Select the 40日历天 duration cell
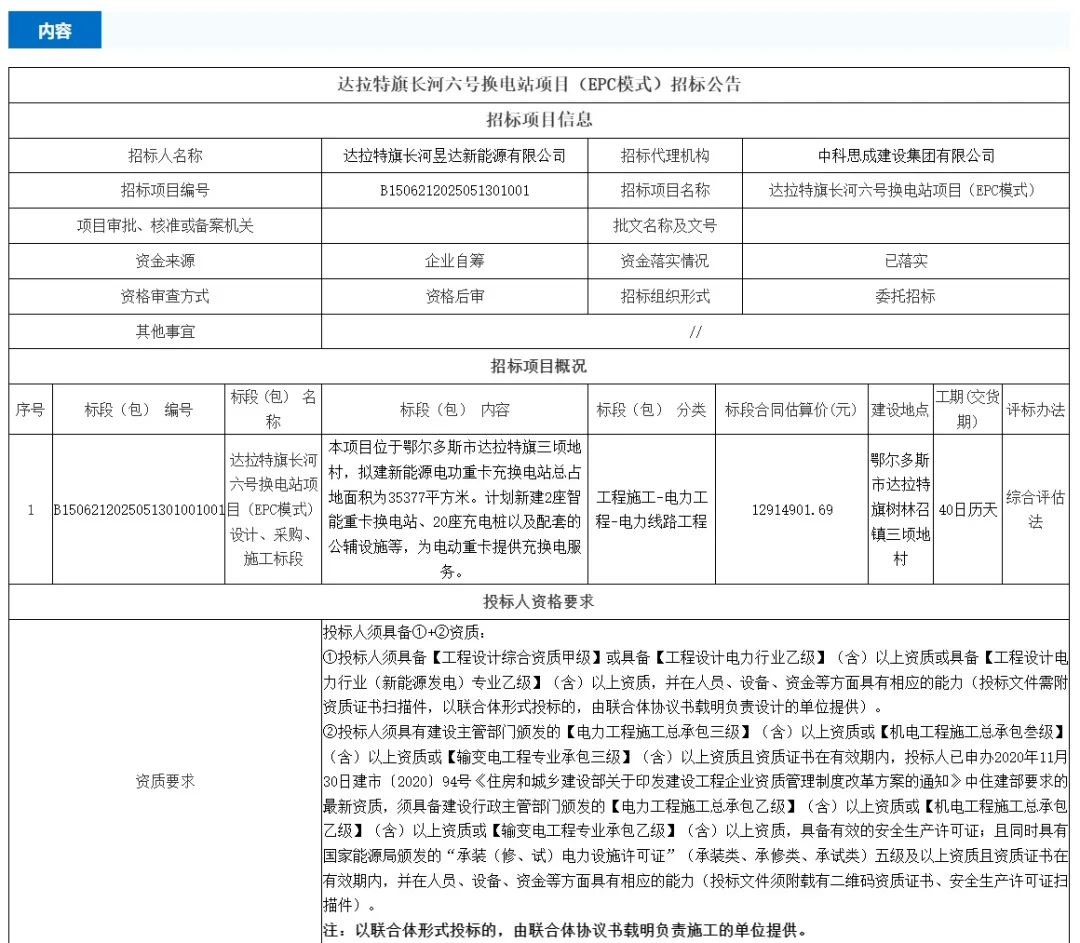This screenshot has height=943, width=1080. [x=967, y=510]
